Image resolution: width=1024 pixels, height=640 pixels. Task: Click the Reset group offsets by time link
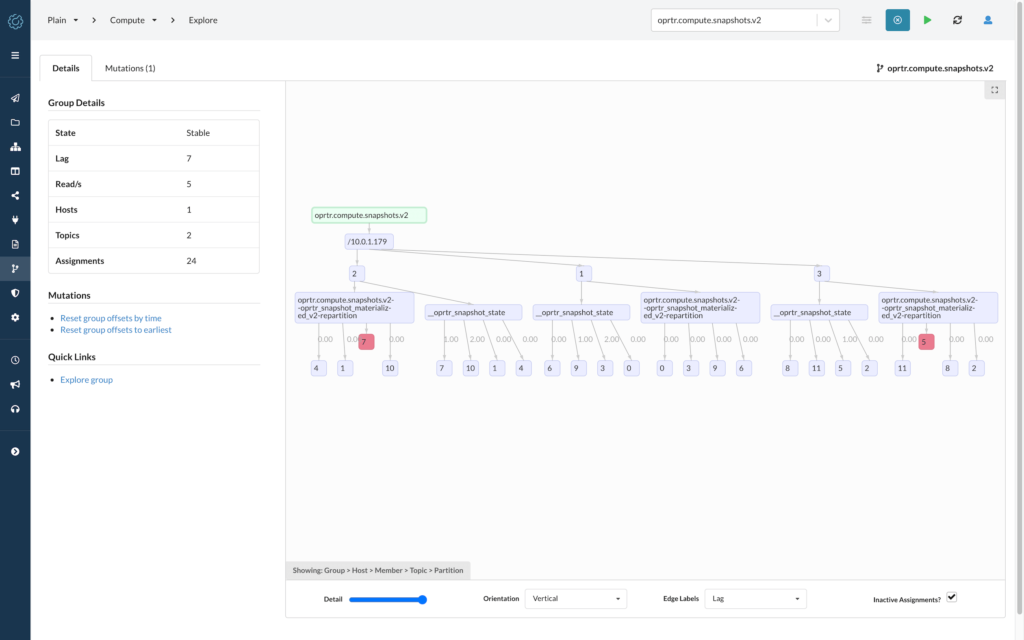pyautogui.click(x=110, y=317)
